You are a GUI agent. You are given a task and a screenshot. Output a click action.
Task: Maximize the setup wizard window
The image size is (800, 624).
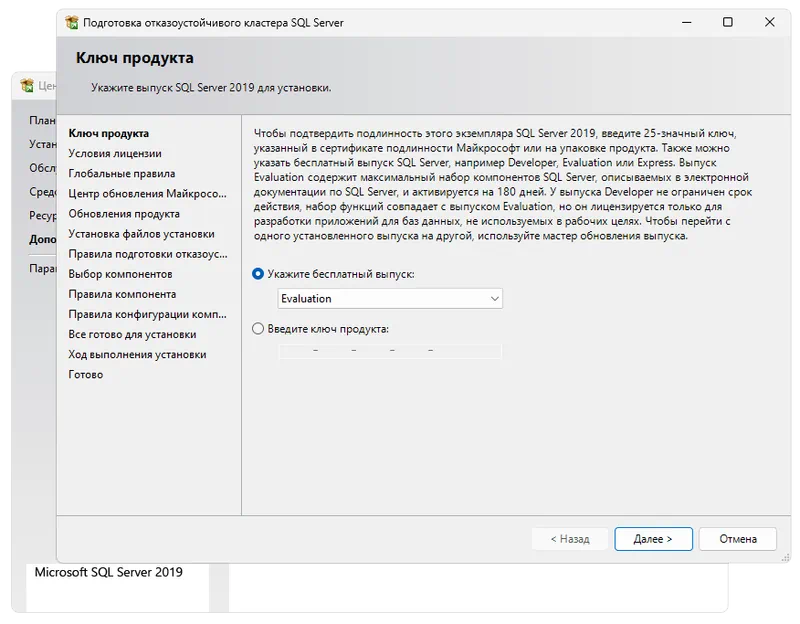point(728,22)
